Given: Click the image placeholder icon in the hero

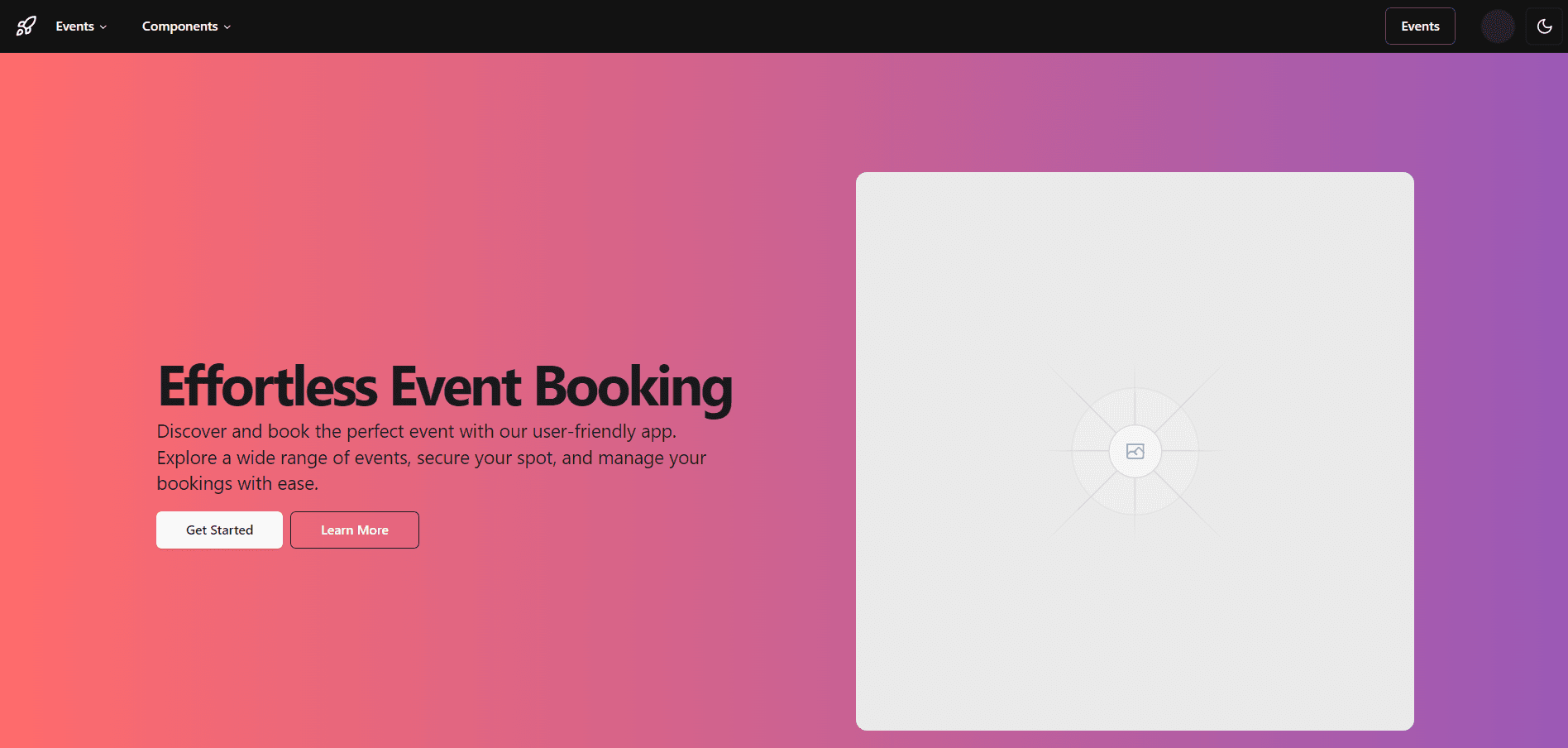Looking at the screenshot, I should (1135, 451).
